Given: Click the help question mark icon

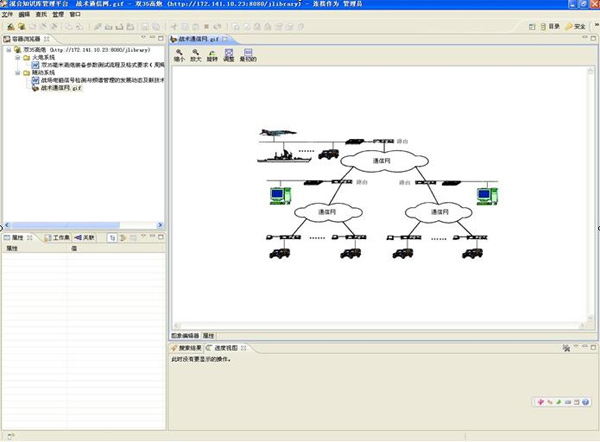Looking at the screenshot, I should (x=586, y=402).
